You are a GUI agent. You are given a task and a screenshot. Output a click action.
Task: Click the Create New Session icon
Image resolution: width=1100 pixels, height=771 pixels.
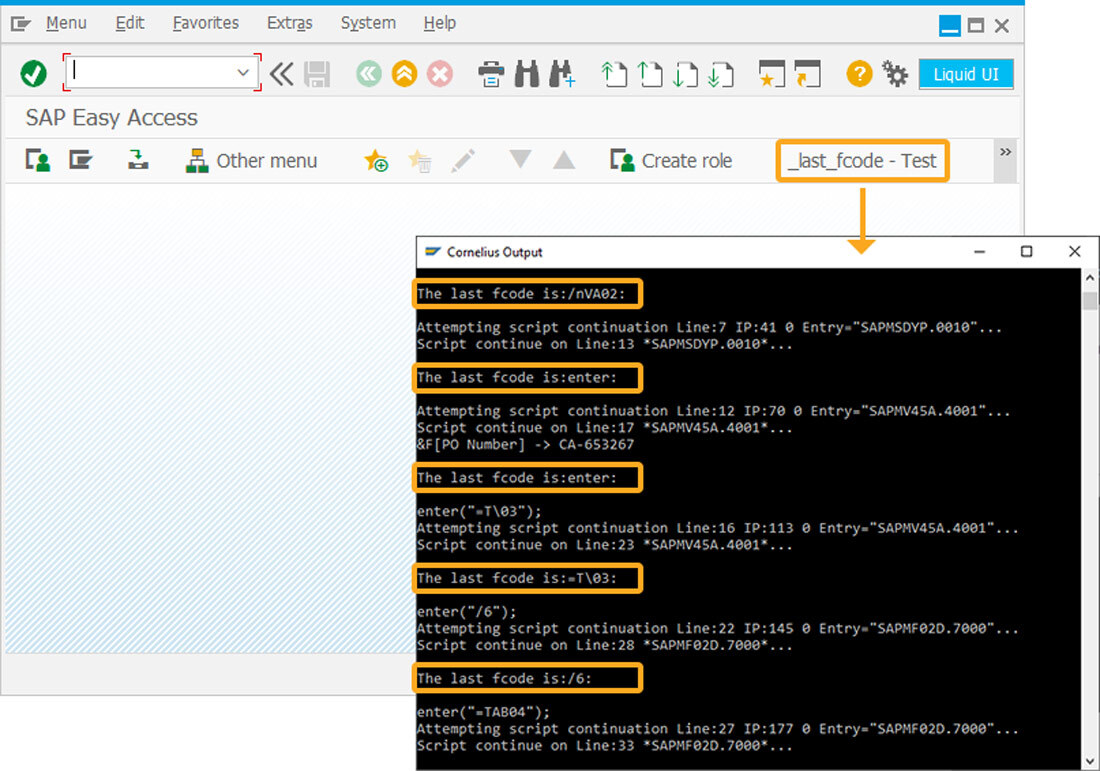click(772, 74)
